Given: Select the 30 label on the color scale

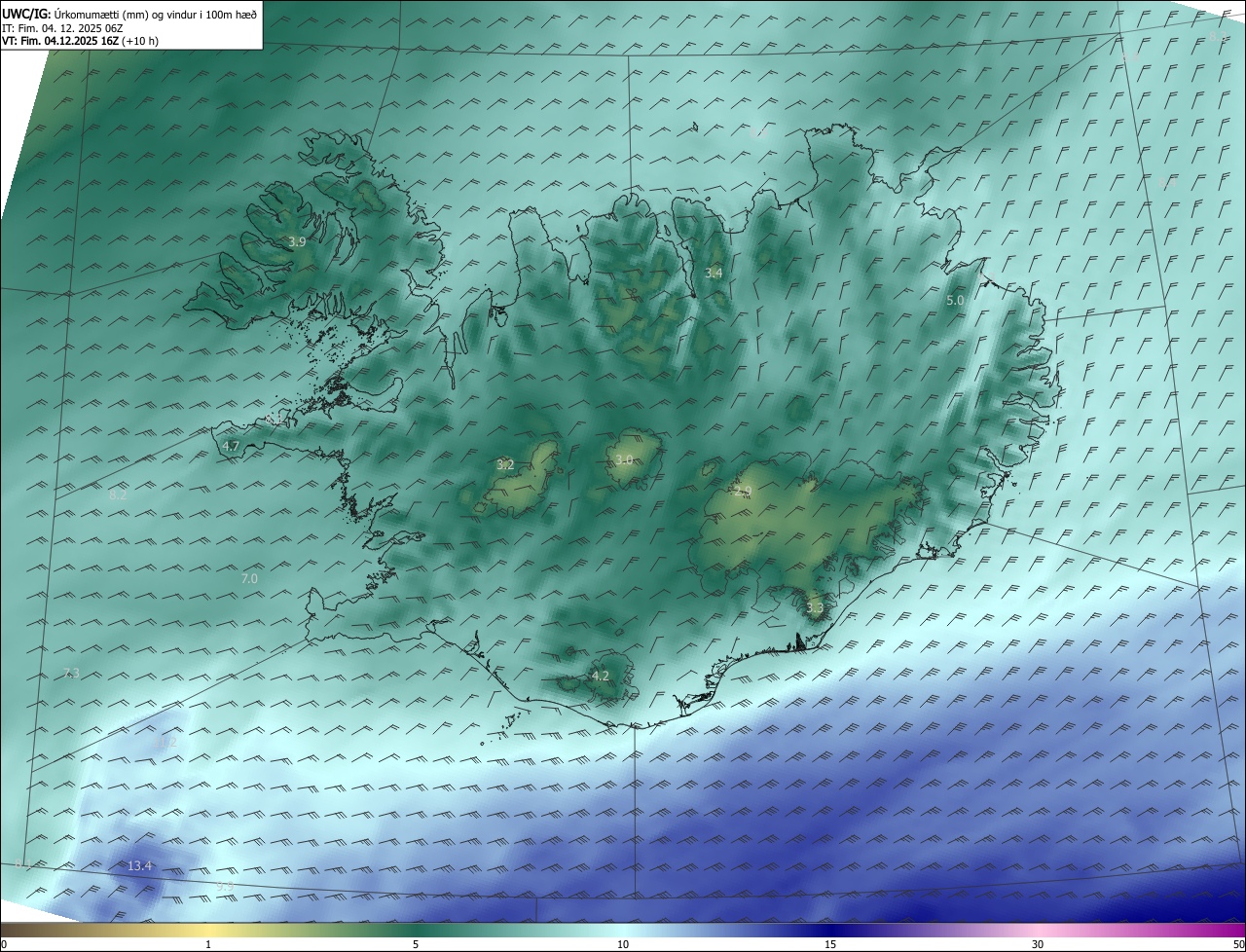Looking at the screenshot, I should tap(1038, 944).
